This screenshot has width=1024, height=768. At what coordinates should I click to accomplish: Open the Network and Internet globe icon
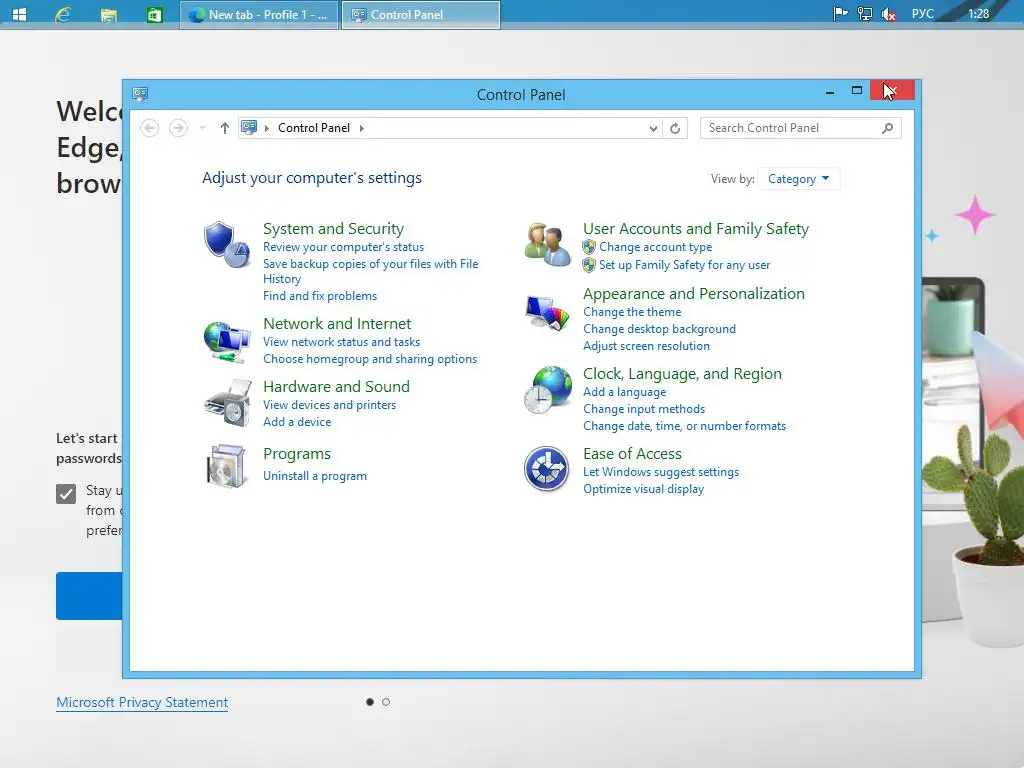tap(227, 342)
